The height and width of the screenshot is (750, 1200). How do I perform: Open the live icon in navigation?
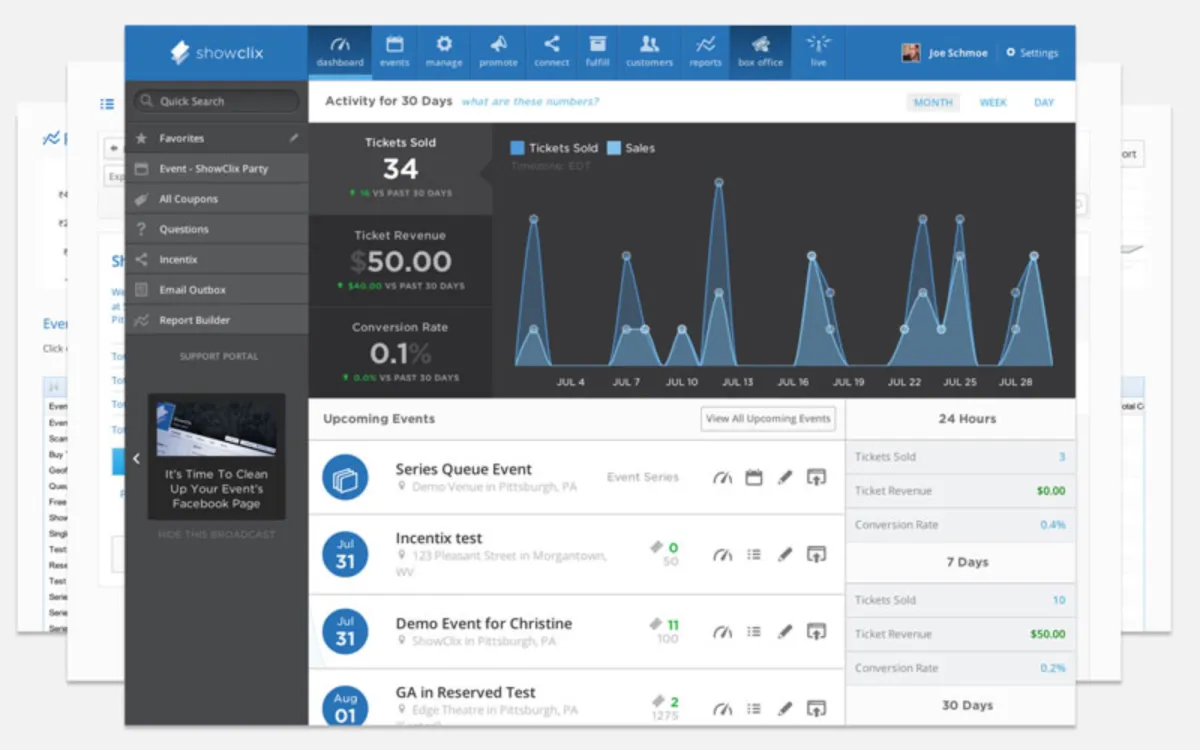pos(818,44)
